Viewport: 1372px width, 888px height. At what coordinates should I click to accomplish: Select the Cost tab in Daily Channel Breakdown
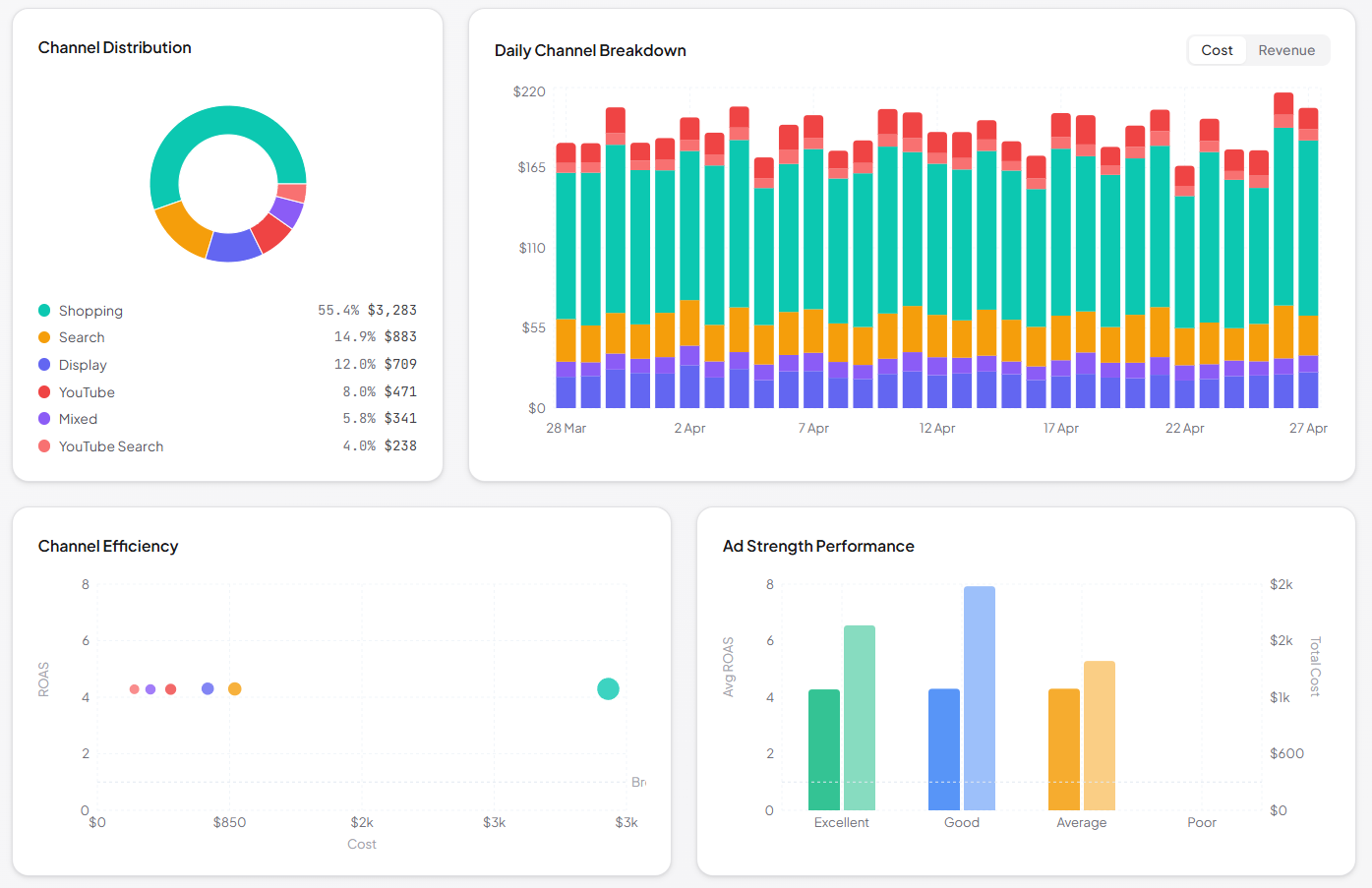click(x=1217, y=50)
